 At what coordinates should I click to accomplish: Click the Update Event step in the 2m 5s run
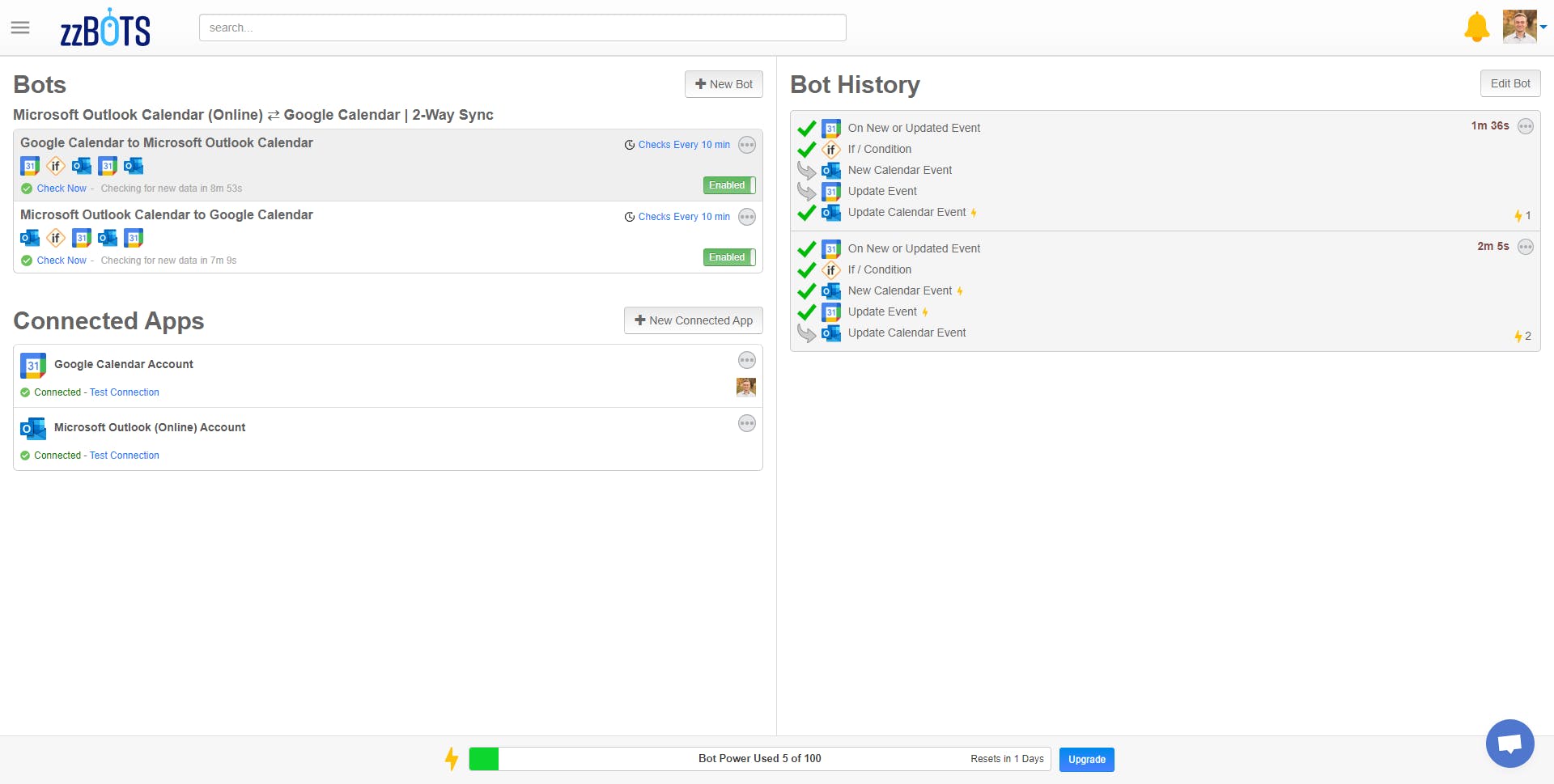[882, 312]
